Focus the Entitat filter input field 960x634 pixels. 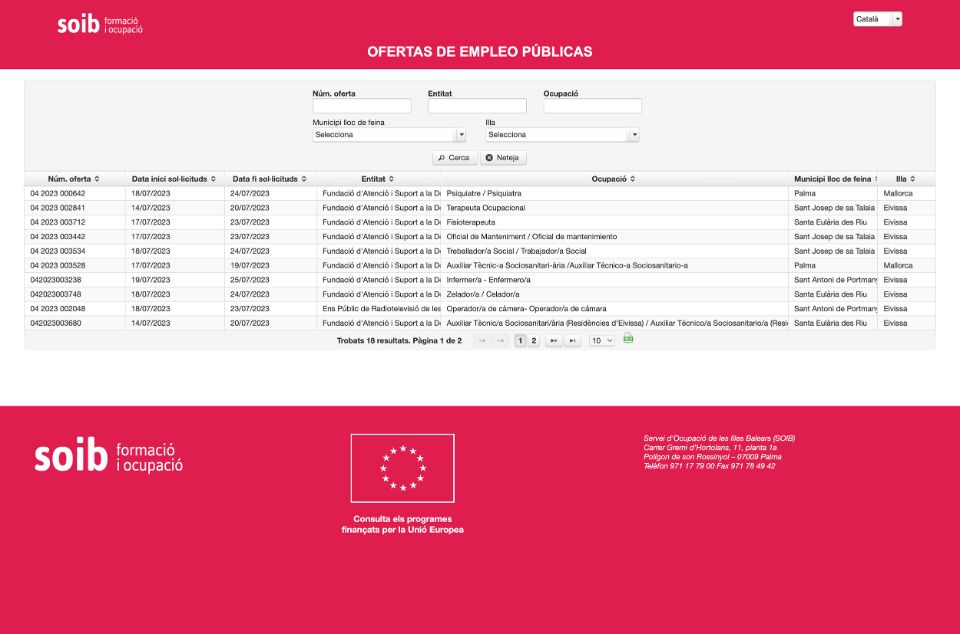pyautogui.click(x=477, y=106)
